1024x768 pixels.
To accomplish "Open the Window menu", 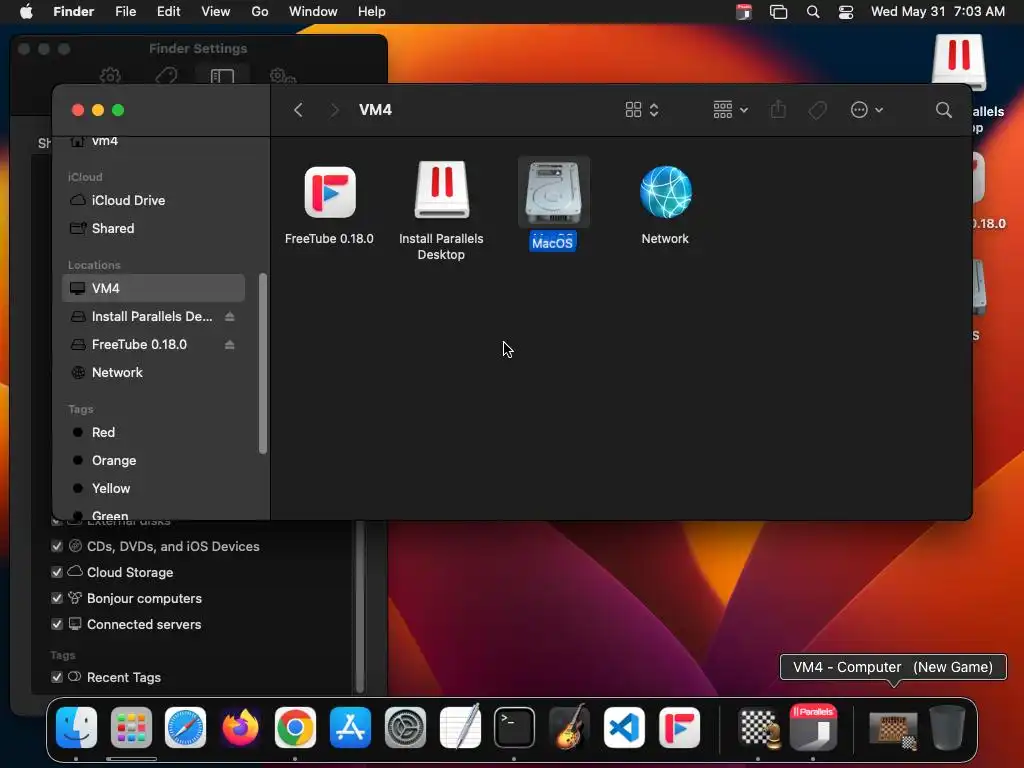I will click(x=313, y=12).
